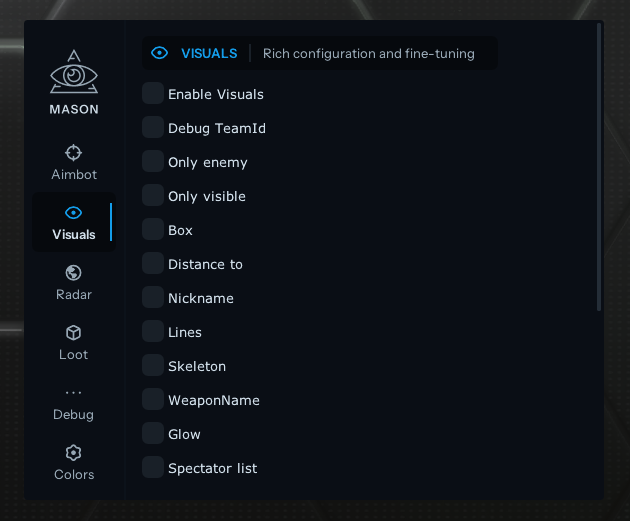Click the vertical scrollbar on the right
630x521 pixels.
[599, 165]
